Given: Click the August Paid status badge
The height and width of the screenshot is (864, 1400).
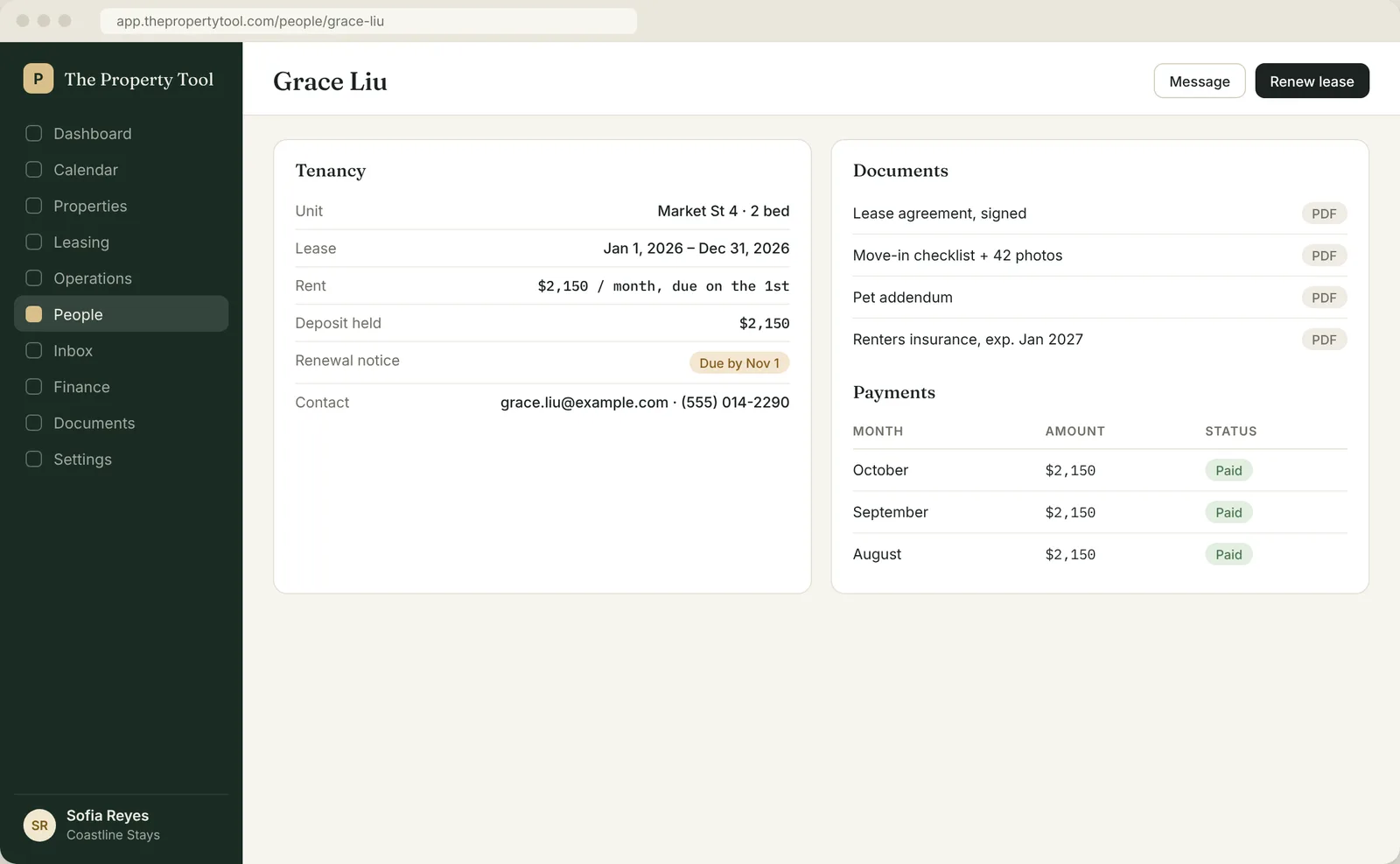Looking at the screenshot, I should tap(1228, 554).
